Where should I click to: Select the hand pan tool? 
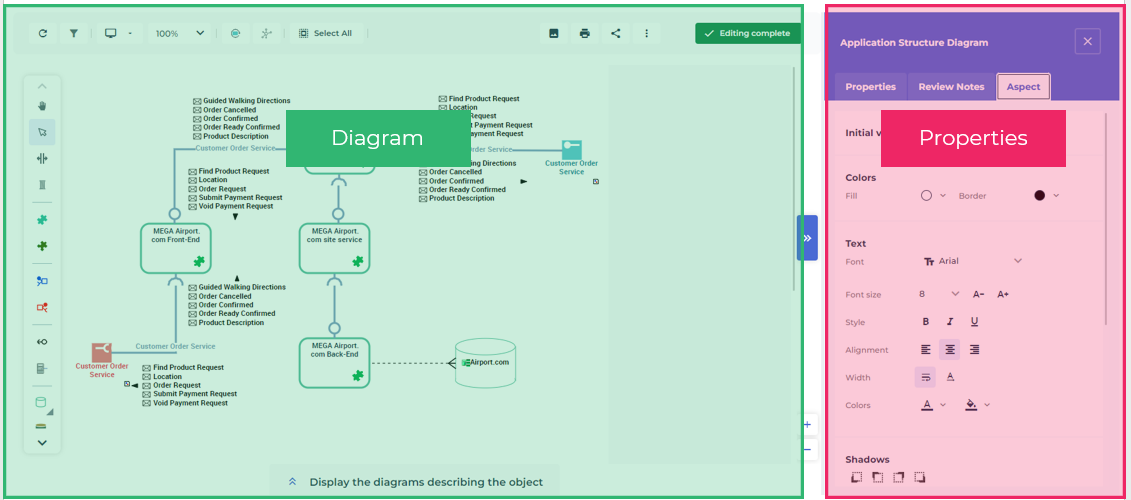tap(42, 106)
